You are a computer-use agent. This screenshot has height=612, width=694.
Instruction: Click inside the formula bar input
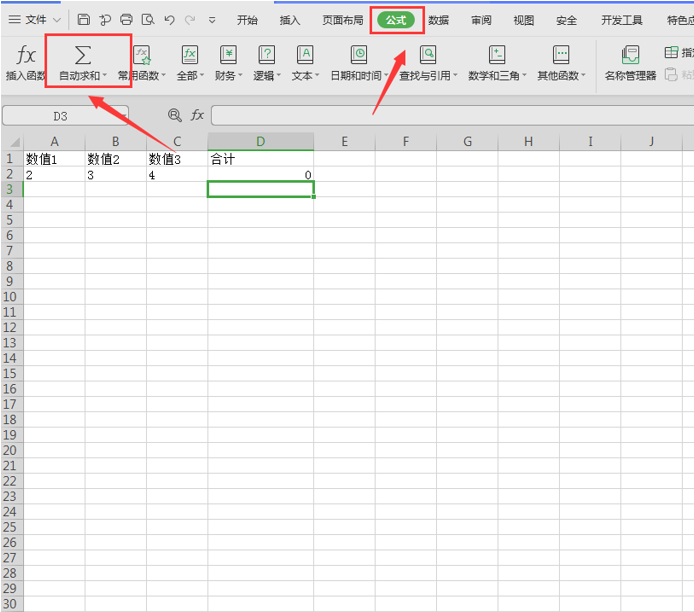click(x=452, y=115)
